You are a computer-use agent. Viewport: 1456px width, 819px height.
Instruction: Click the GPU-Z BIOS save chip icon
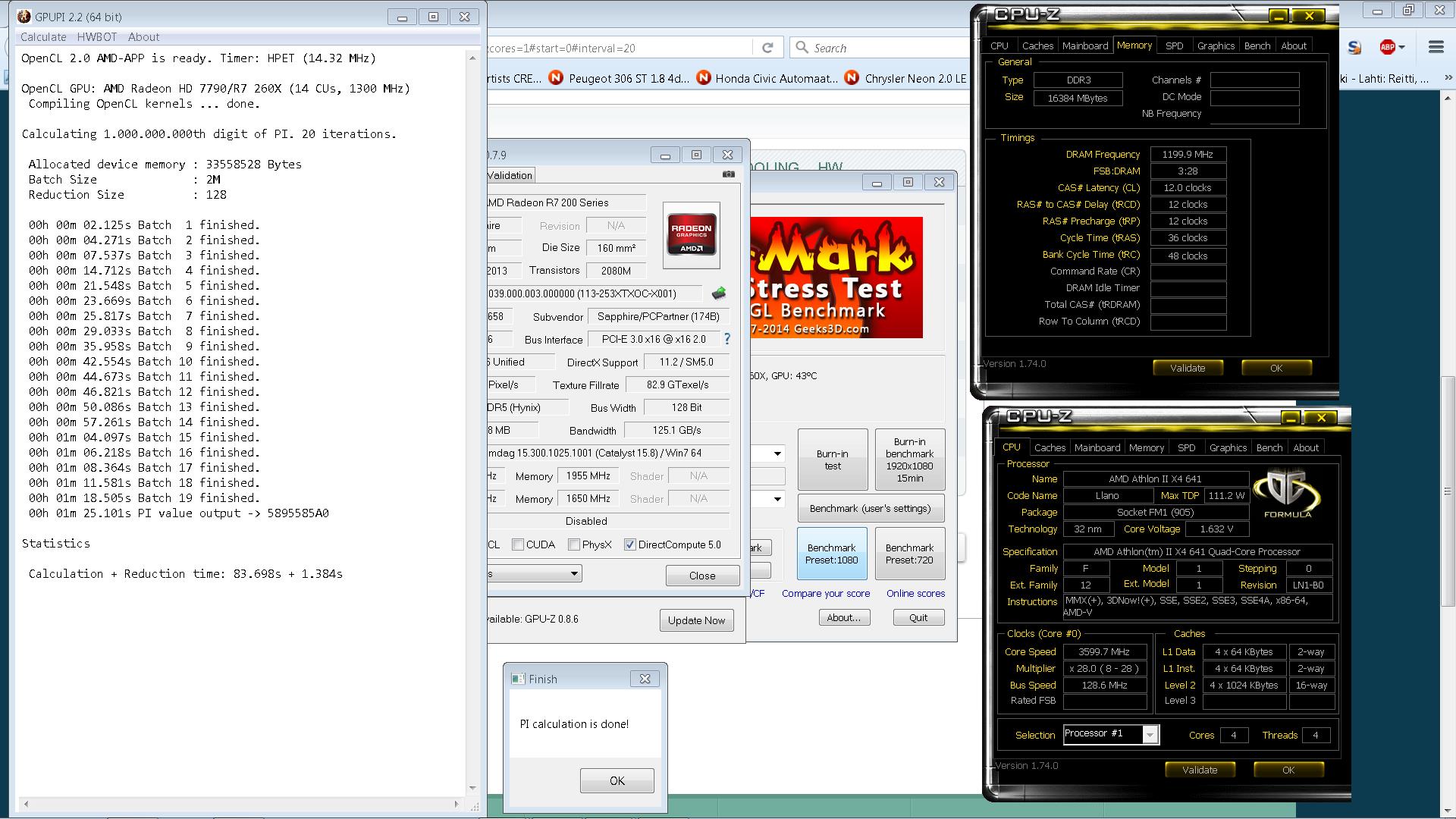coord(719,293)
